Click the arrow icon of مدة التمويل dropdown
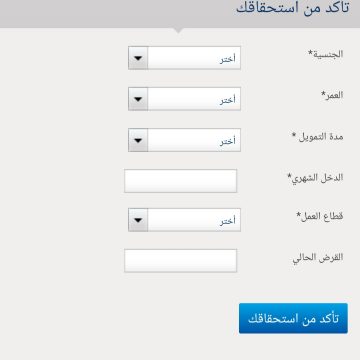The height and width of the screenshot is (360, 360). [138, 140]
